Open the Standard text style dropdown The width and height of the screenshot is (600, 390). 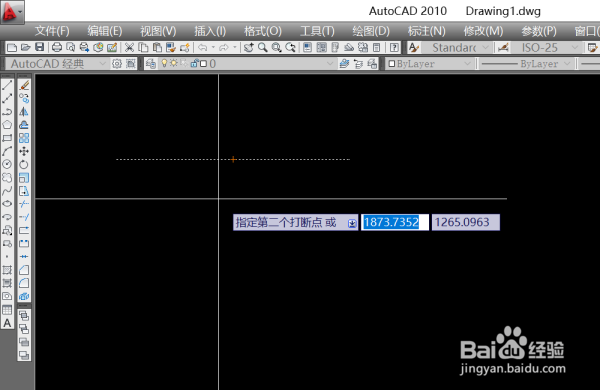click(485, 47)
